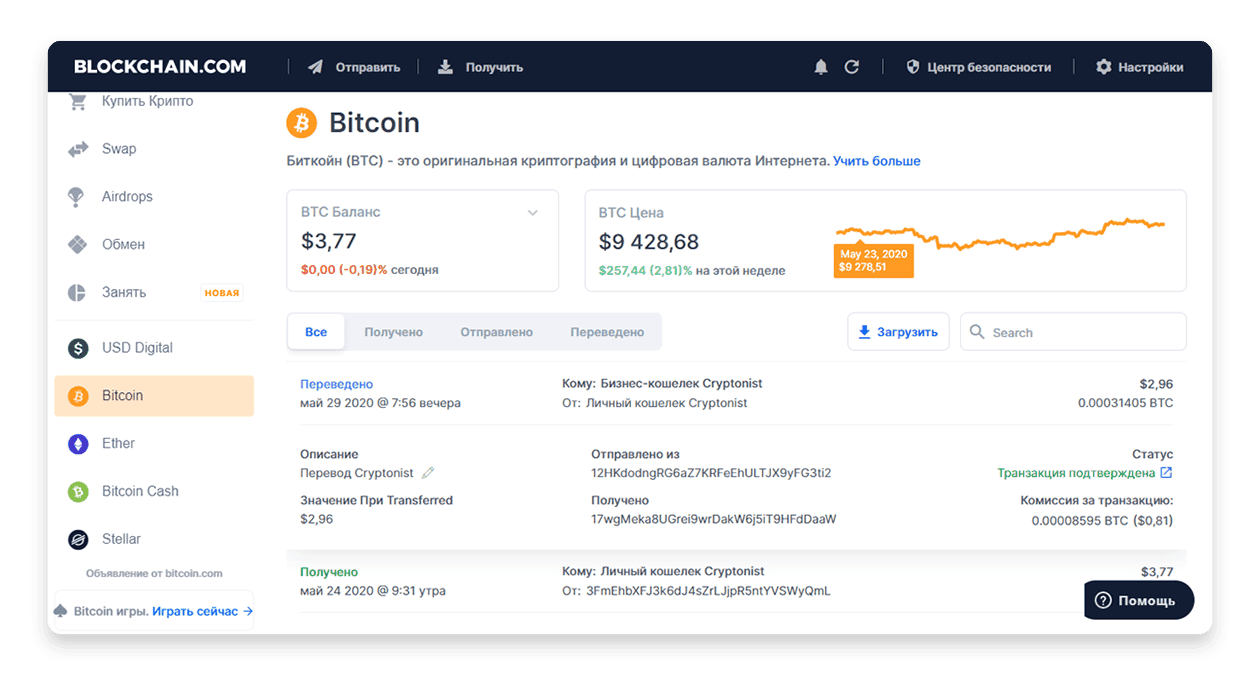Click 'Получить' in the top bar
The height and width of the screenshot is (675, 1260).
(494, 67)
